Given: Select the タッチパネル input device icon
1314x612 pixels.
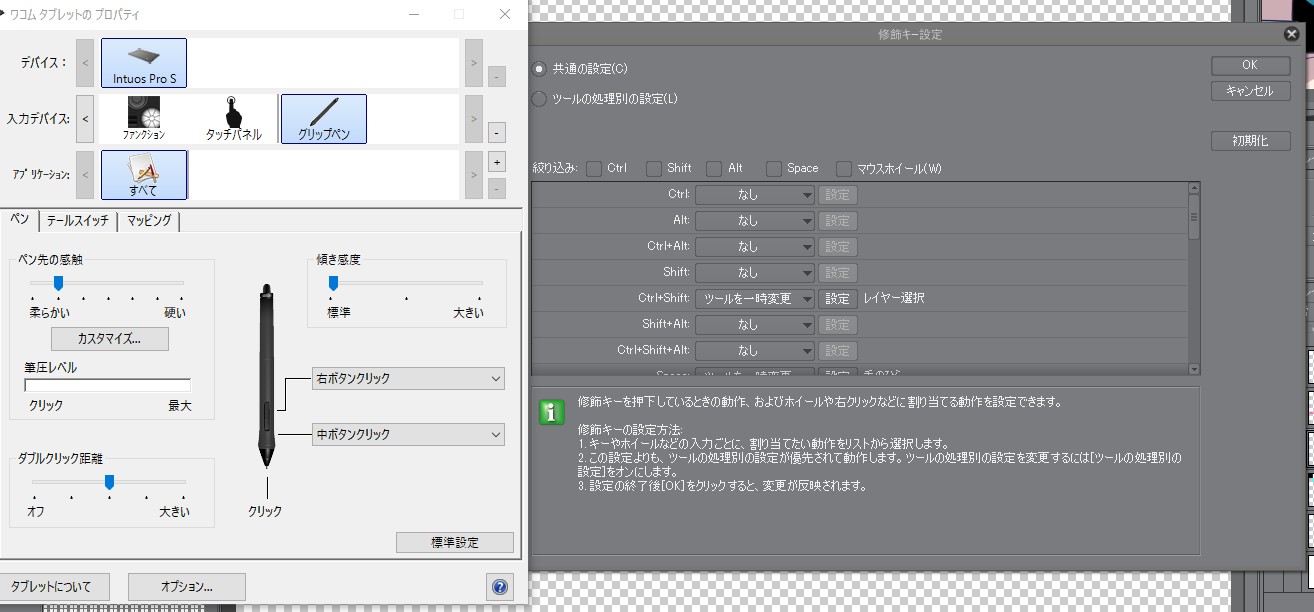Looking at the screenshot, I should click(x=233, y=118).
